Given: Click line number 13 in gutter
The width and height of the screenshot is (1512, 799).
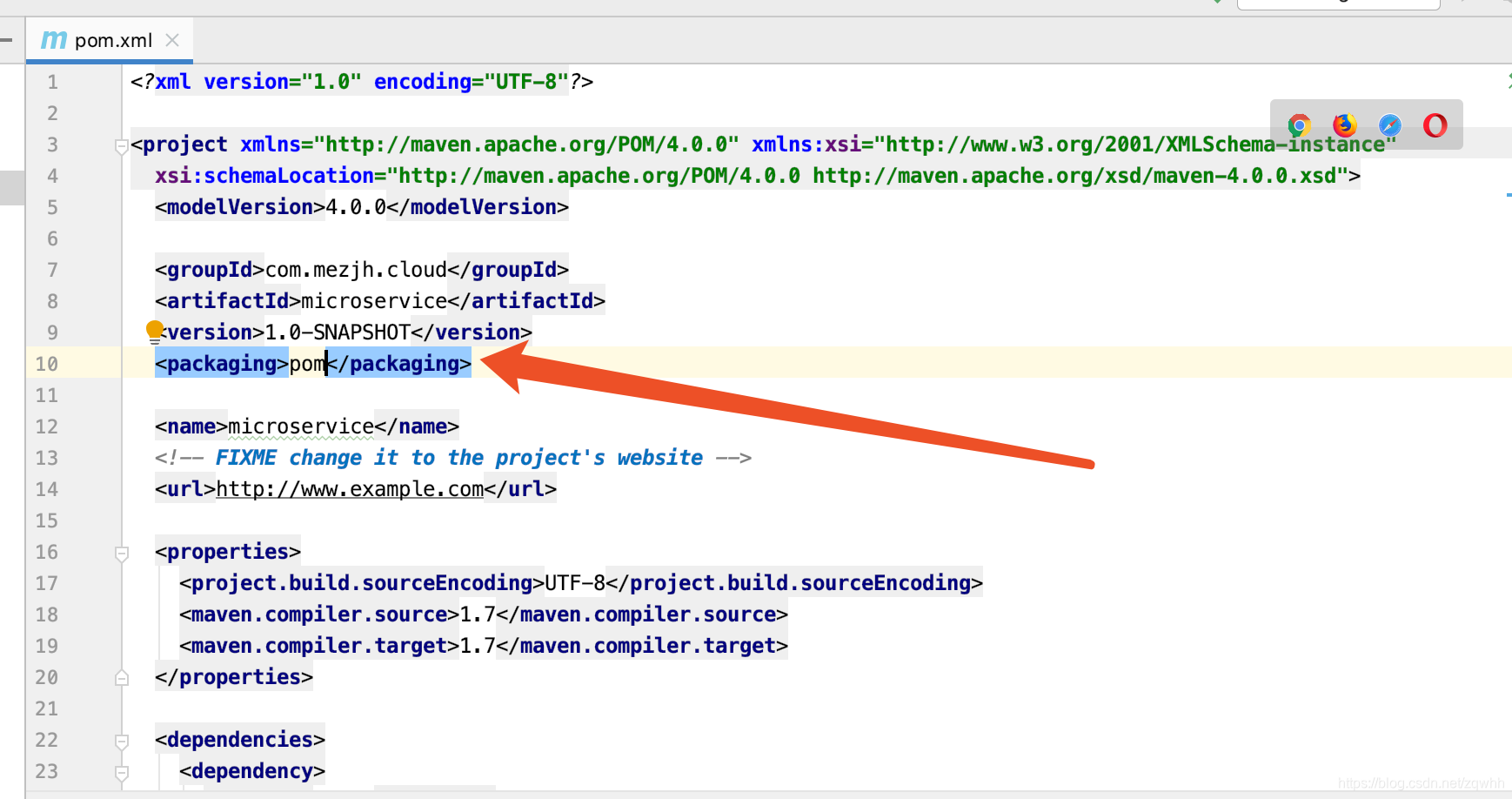Looking at the screenshot, I should 47,458.
